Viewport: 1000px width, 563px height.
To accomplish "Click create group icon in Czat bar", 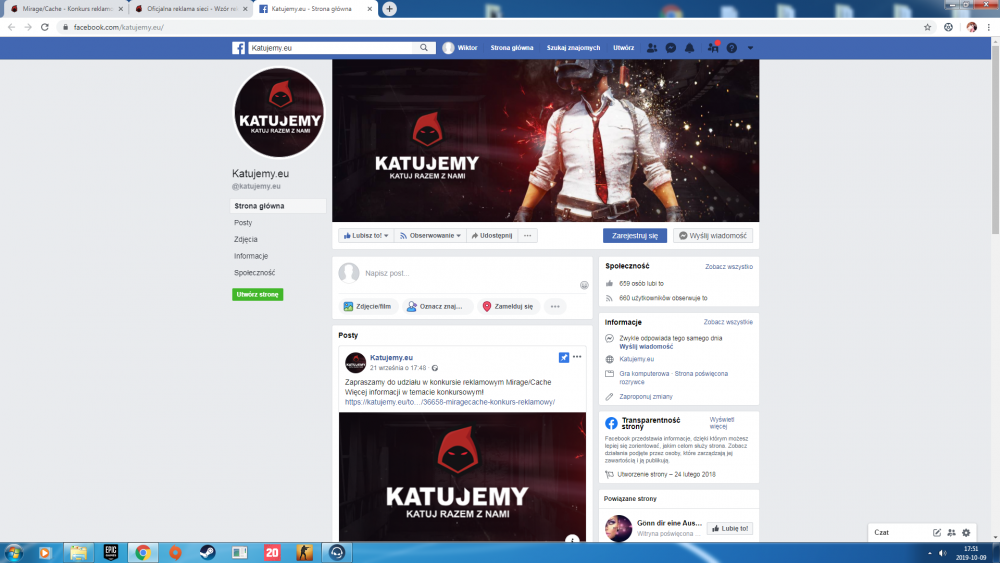I will tap(951, 532).
